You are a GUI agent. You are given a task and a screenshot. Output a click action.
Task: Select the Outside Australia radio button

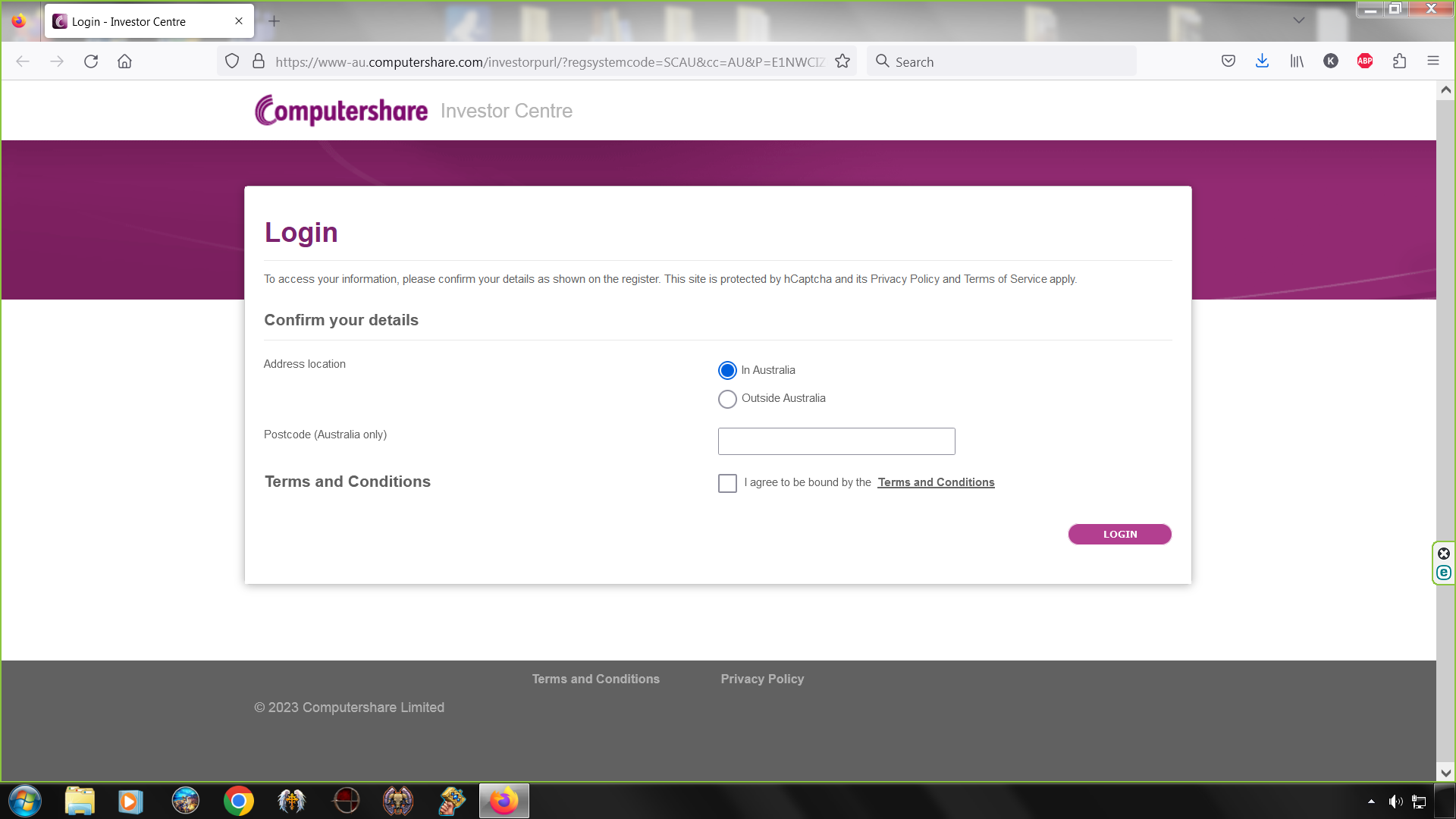(x=727, y=399)
